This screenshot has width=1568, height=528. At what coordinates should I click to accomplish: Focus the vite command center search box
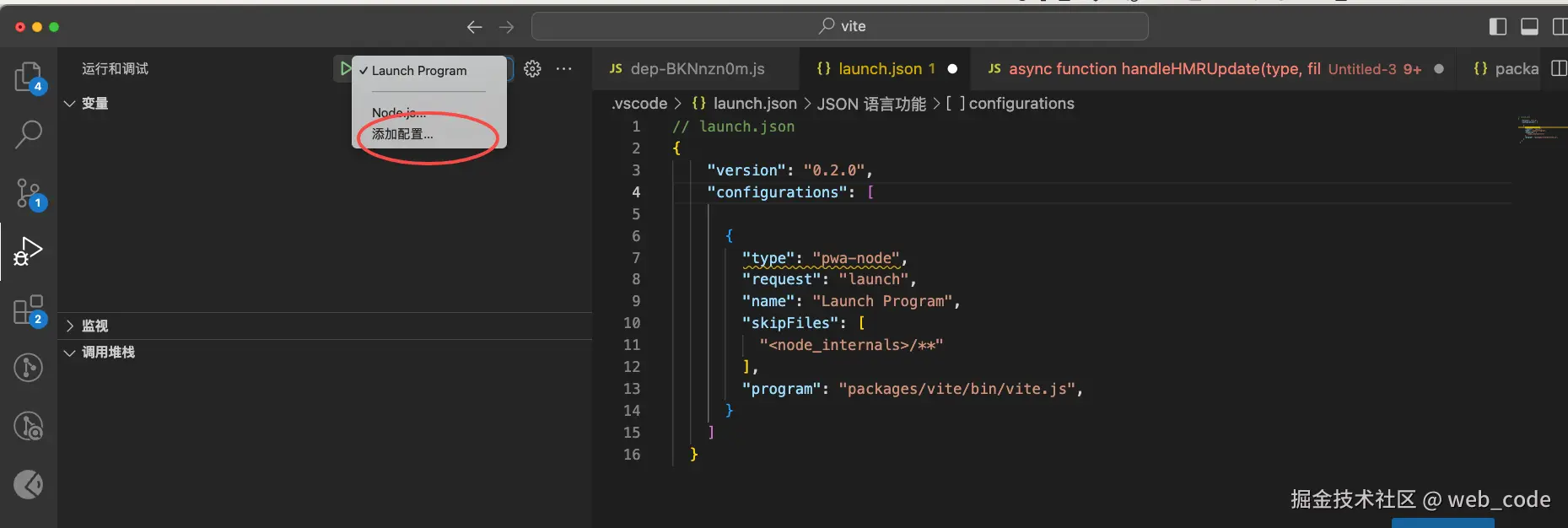tap(840, 26)
